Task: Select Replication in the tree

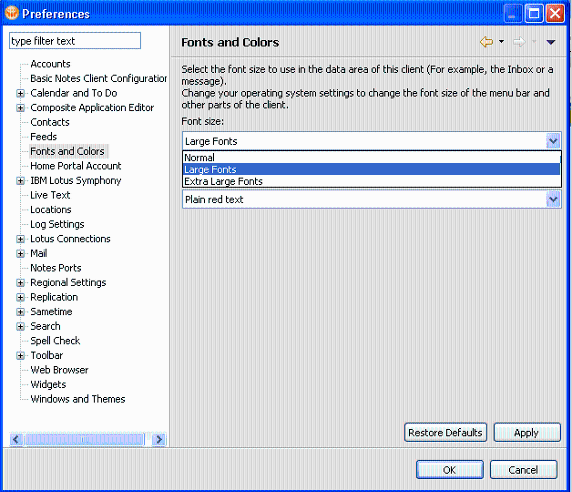Action: (54, 297)
